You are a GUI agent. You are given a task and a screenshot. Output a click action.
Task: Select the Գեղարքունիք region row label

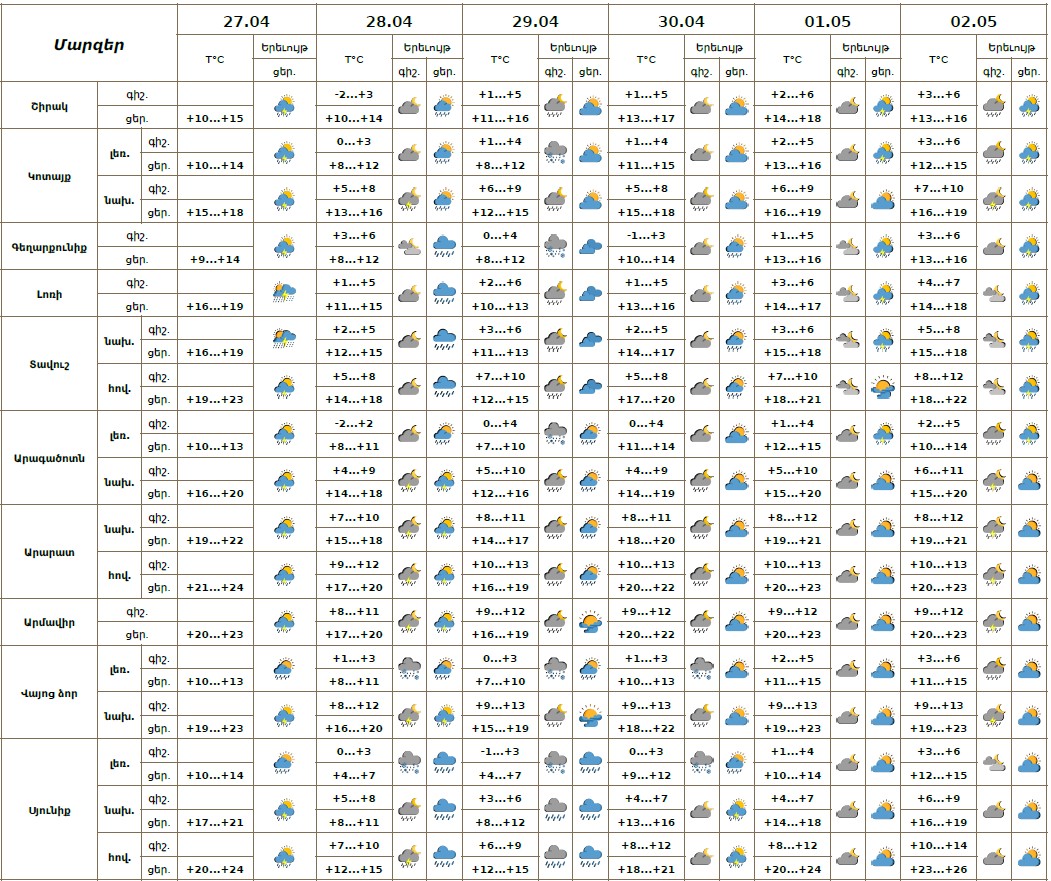click(x=49, y=247)
